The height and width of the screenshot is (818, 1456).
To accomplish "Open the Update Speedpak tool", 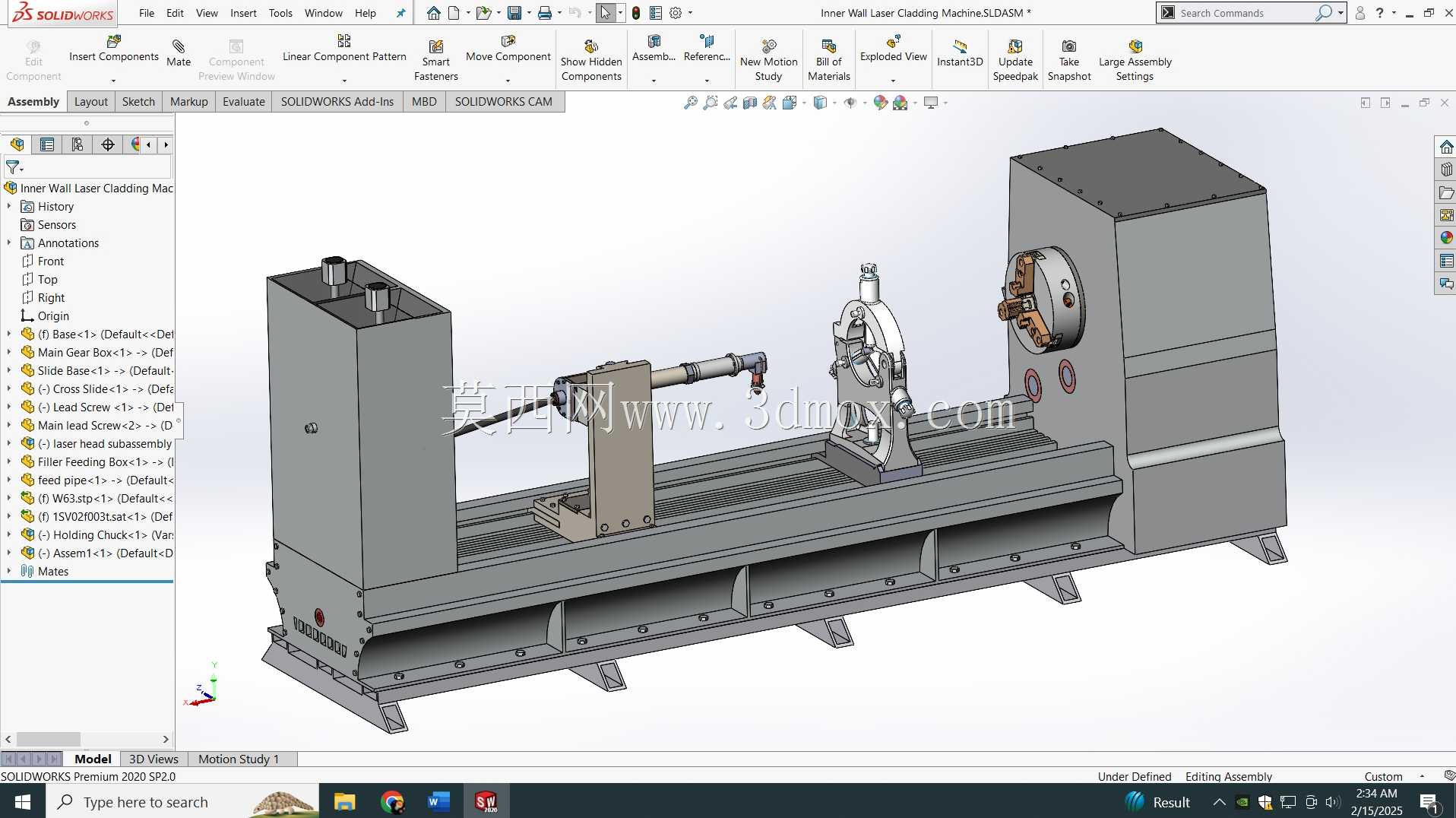I will click(x=1015, y=61).
